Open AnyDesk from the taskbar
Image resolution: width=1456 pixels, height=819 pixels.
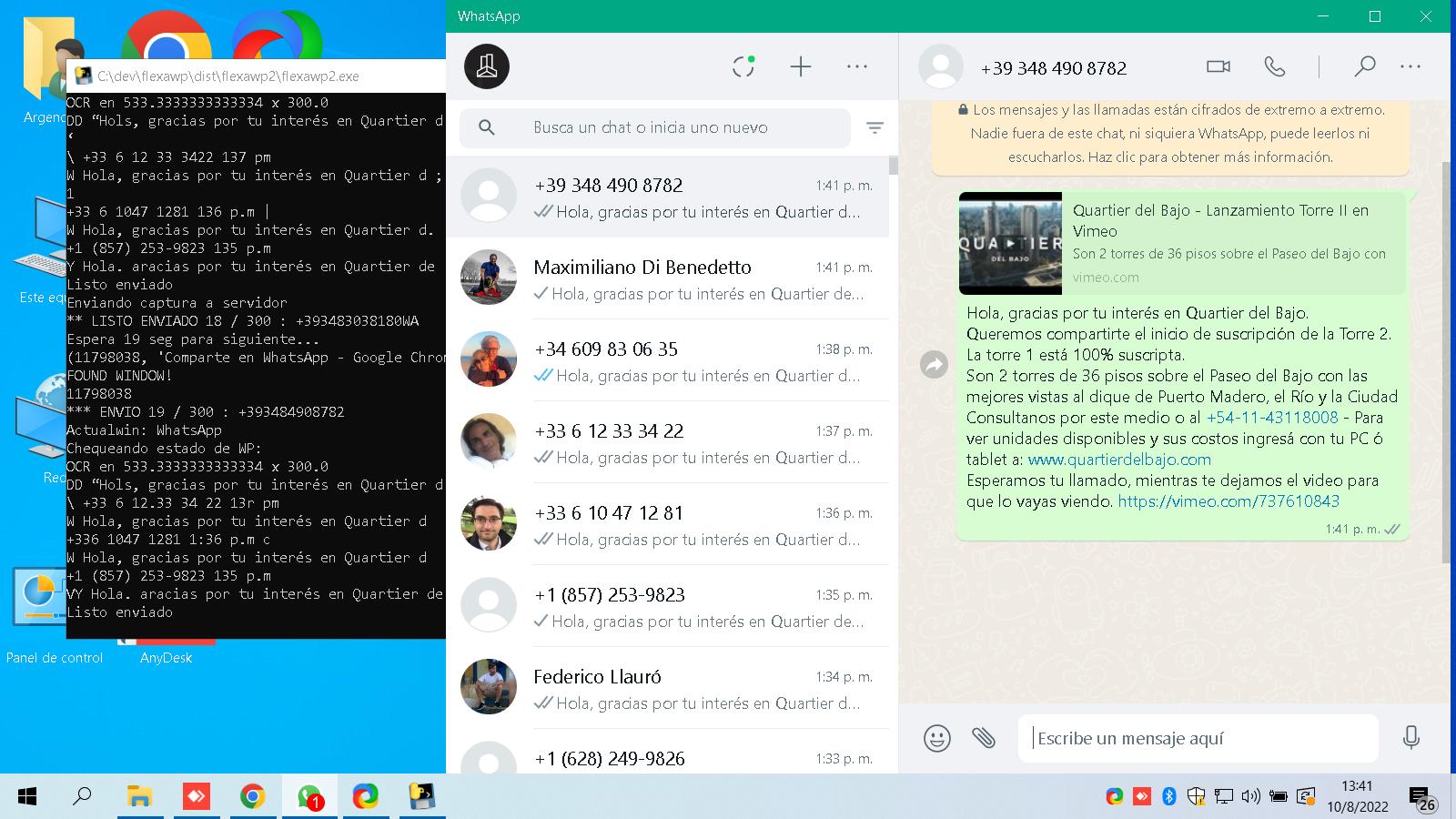click(196, 797)
